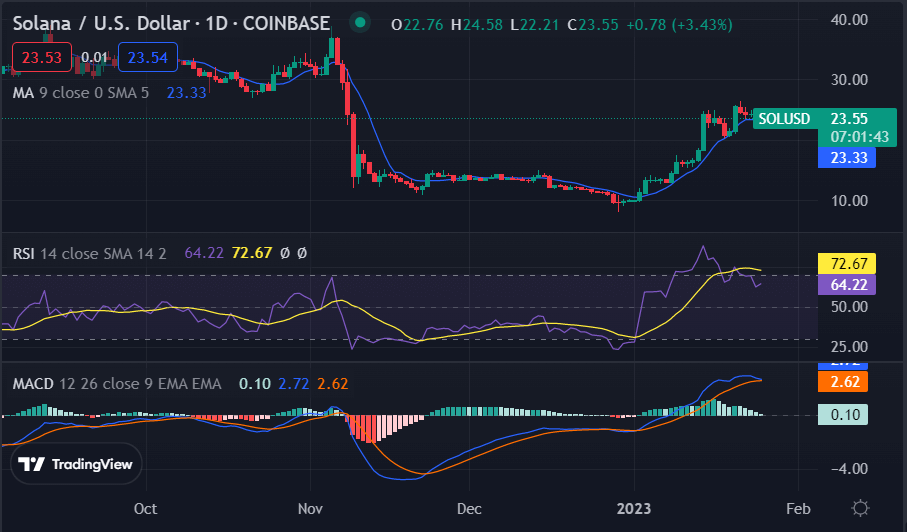Click the 0.10 histogram value tag

point(843,415)
